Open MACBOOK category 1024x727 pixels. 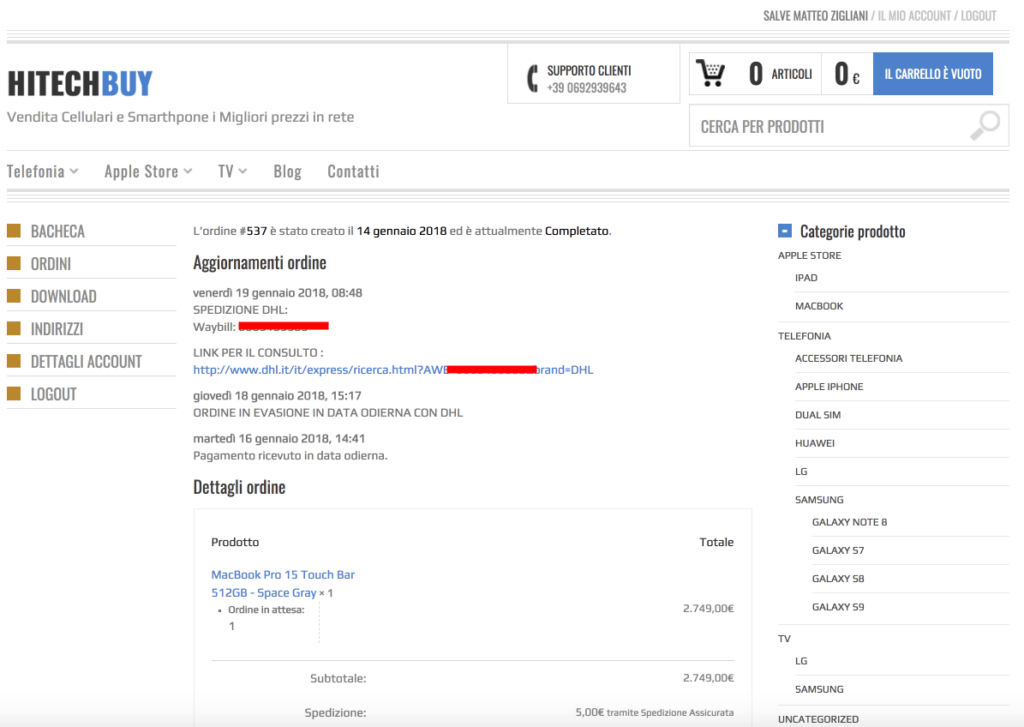point(819,306)
